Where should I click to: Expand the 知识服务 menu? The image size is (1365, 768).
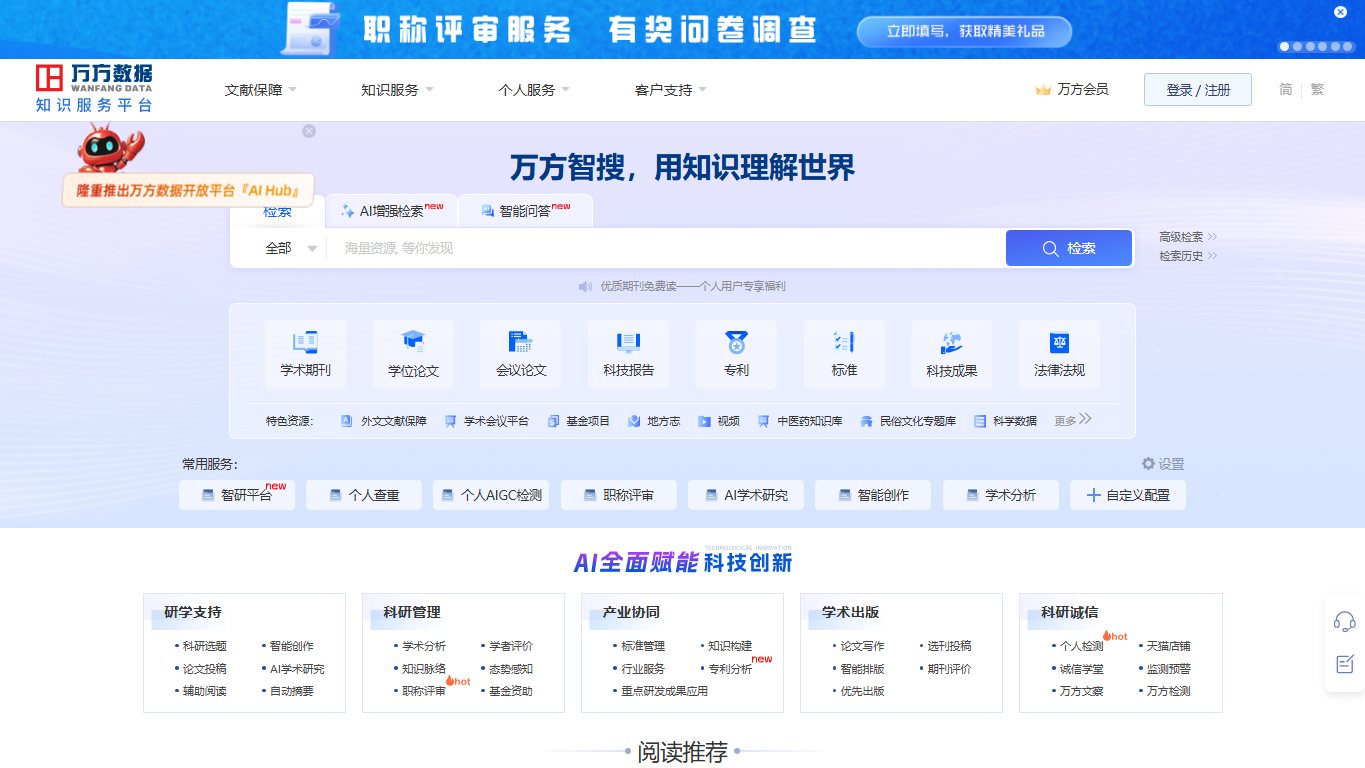pos(397,90)
